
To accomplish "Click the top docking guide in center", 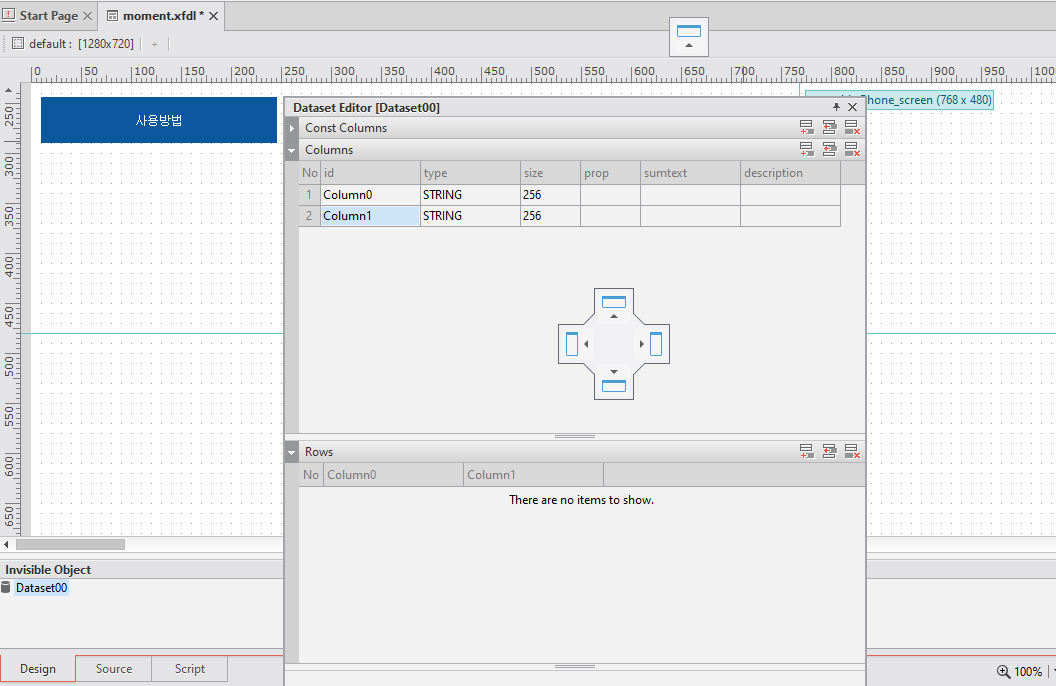I will [614, 305].
